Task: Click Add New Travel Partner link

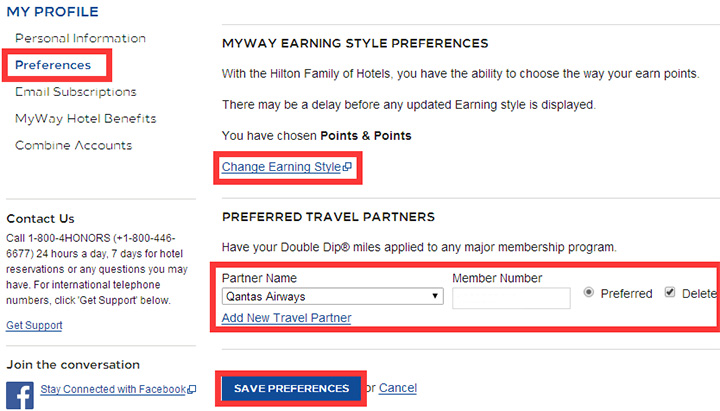Action: [287, 318]
